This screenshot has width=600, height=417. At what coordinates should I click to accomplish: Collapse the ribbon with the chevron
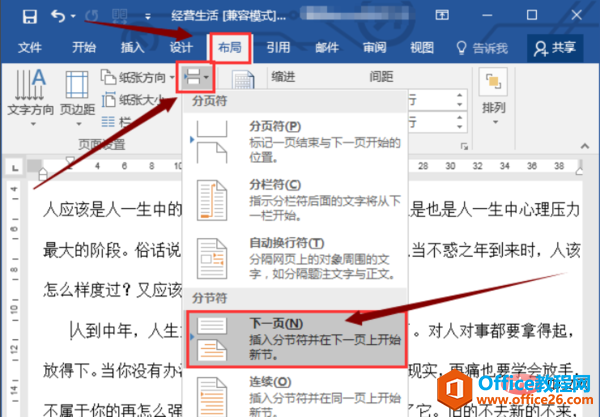(x=585, y=146)
